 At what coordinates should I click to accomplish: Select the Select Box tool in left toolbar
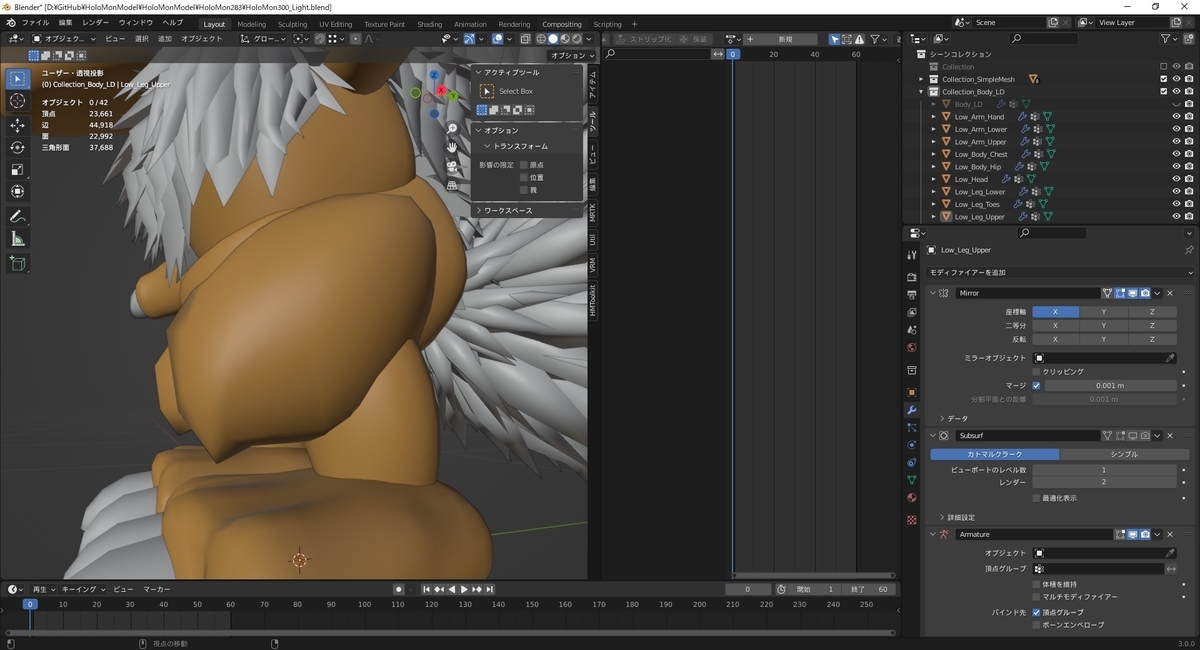[x=18, y=78]
